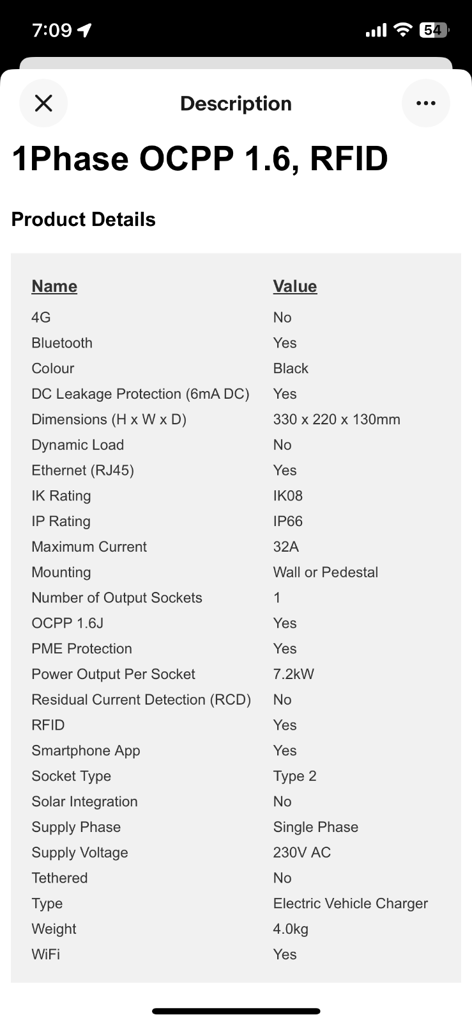Image resolution: width=472 pixels, height=1024 pixels.
Task: Select the Maximum Current 32A value
Action: coord(286,547)
